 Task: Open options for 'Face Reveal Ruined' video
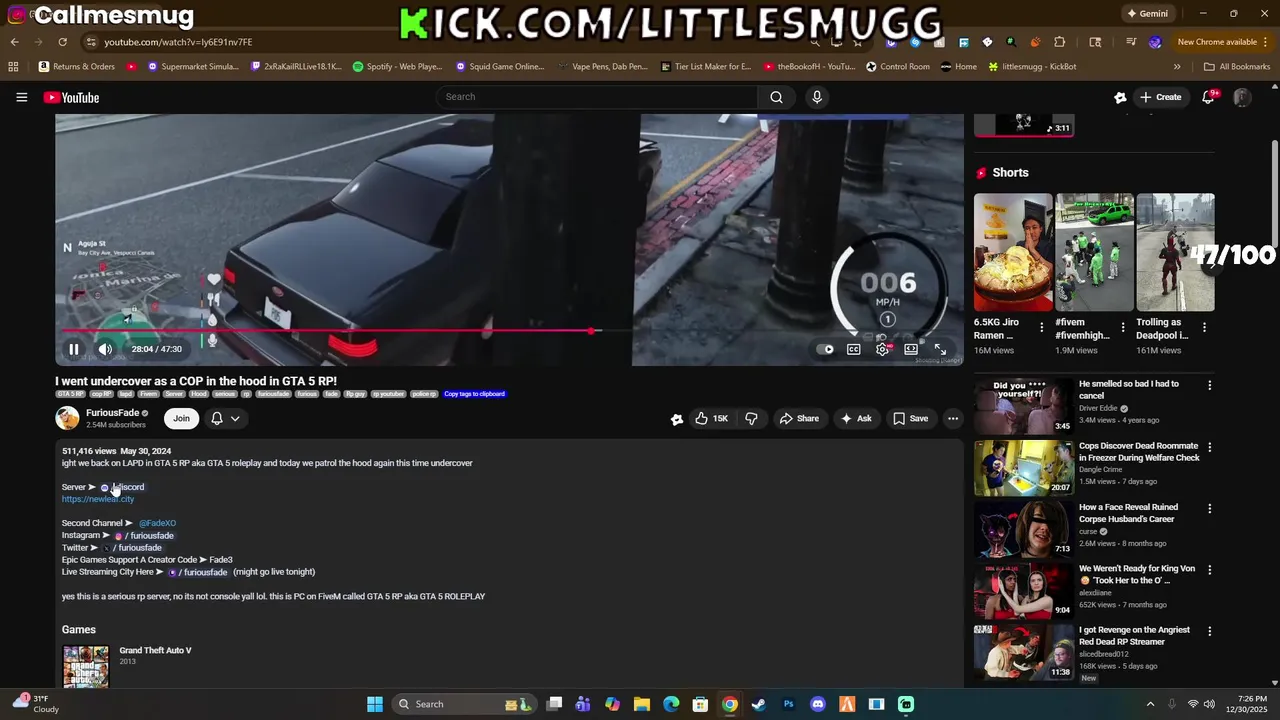pos(1209,508)
